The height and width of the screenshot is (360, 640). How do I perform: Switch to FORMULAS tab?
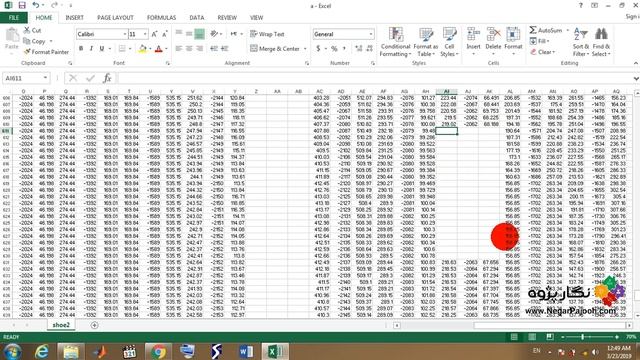click(161, 18)
